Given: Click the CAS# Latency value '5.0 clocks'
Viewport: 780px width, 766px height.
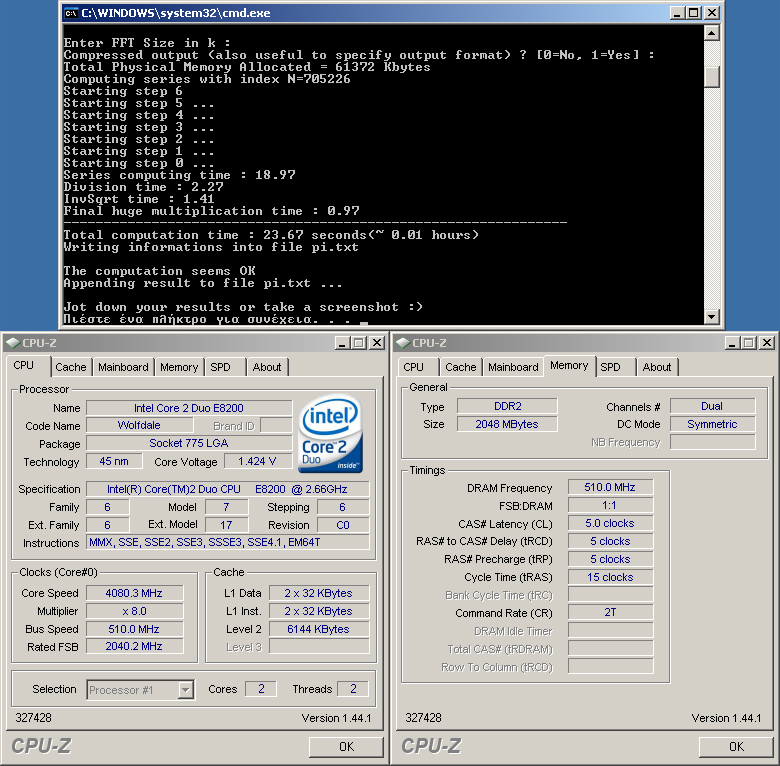Looking at the screenshot, I should 610,523.
